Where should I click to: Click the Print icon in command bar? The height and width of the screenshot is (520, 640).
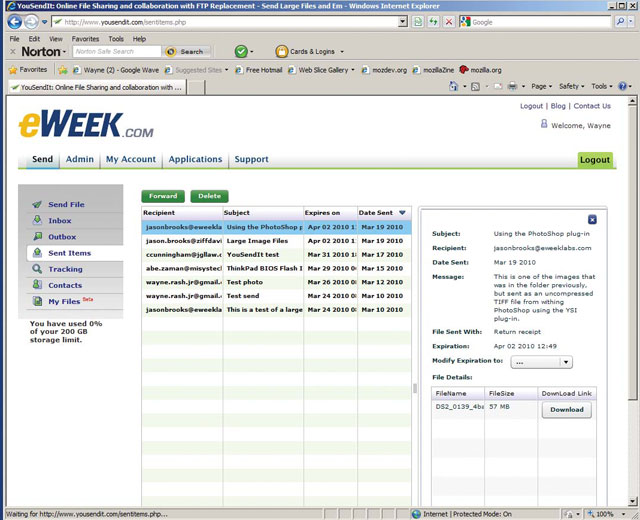pos(512,86)
